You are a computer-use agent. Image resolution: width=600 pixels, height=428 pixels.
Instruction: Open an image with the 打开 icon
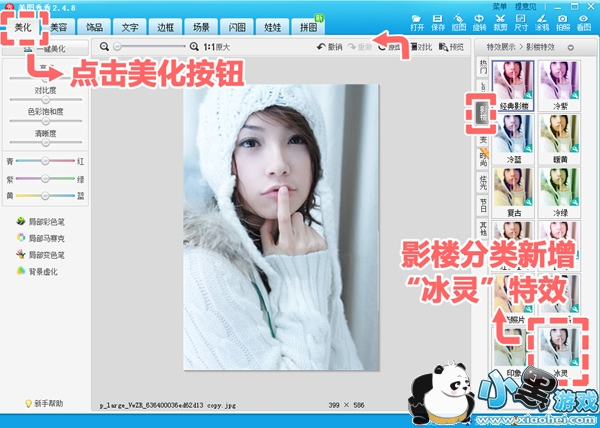coord(417,23)
